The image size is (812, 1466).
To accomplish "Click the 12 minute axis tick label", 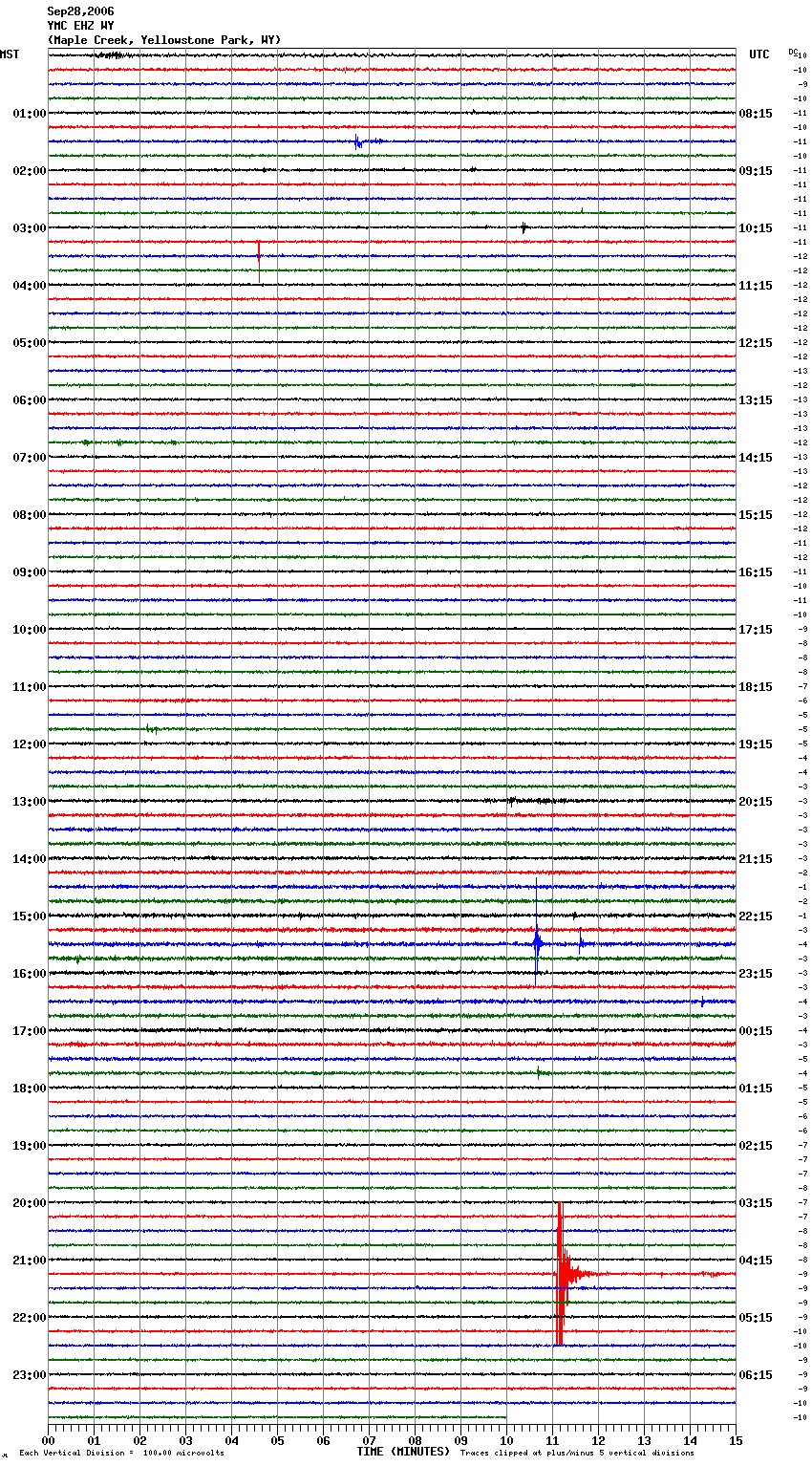I will [x=598, y=1440].
